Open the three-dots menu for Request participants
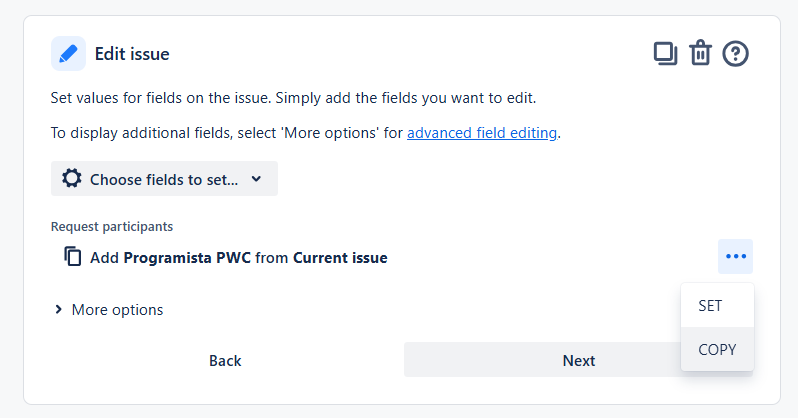The height and width of the screenshot is (418, 798). pyautogui.click(x=735, y=257)
